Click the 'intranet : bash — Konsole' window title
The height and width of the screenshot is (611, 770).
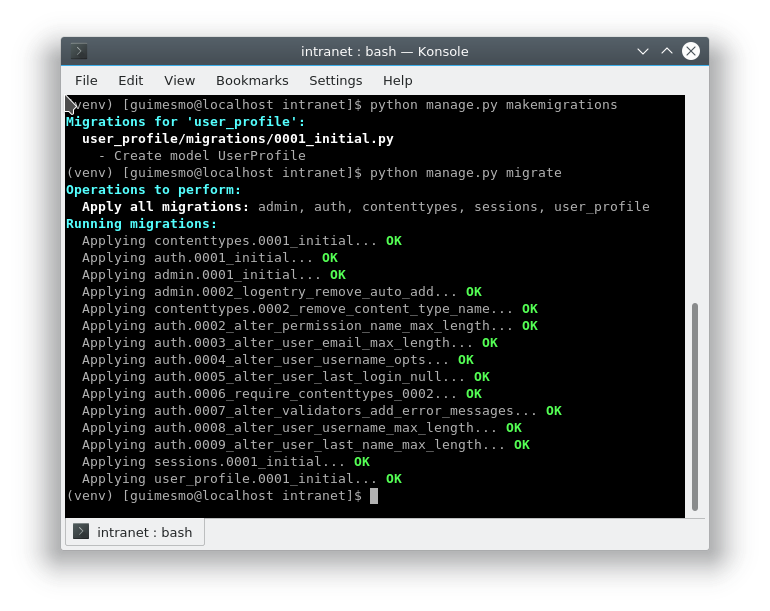tap(385, 52)
